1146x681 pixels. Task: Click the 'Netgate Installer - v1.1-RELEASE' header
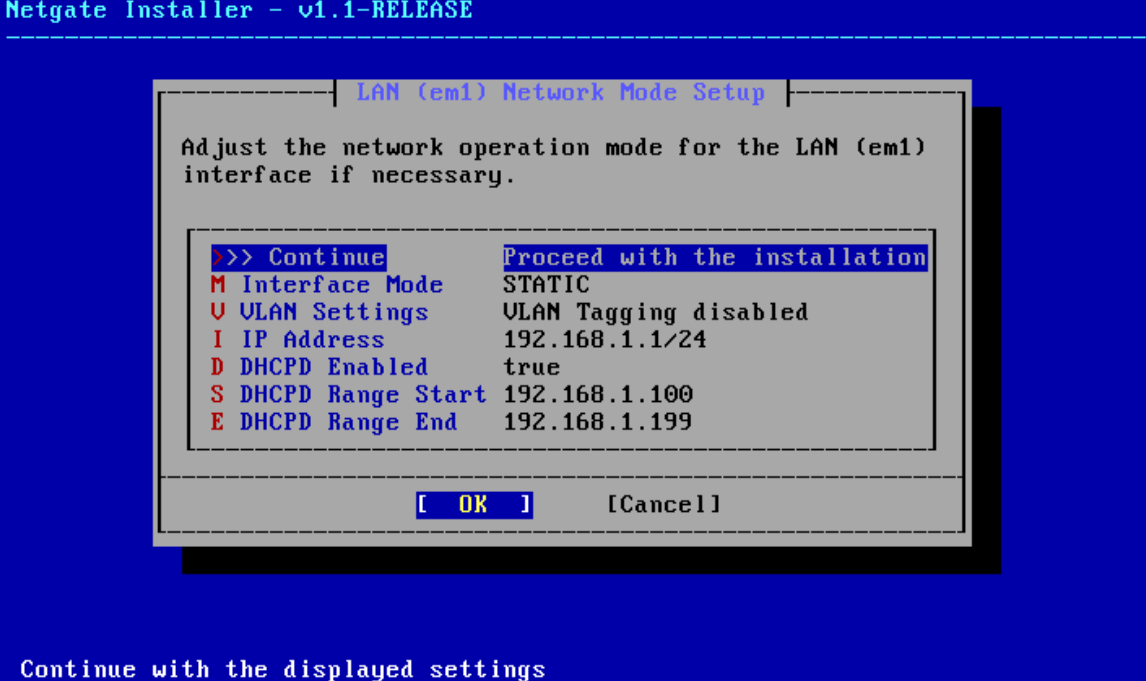tap(239, 11)
